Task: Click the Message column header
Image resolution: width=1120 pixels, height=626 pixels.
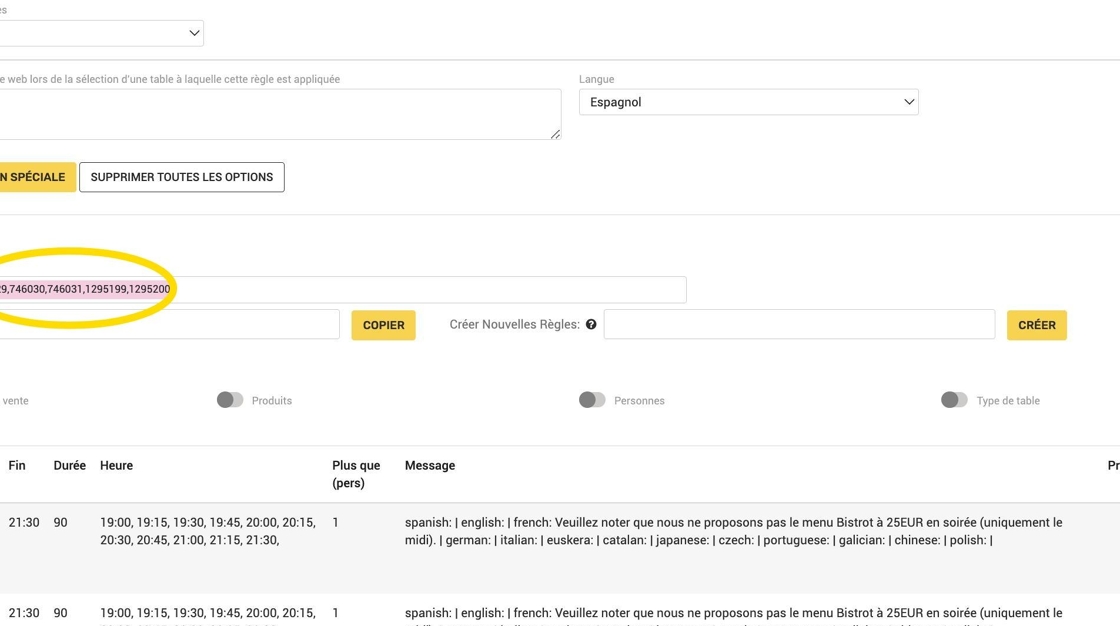Action: (x=430, y=466)
